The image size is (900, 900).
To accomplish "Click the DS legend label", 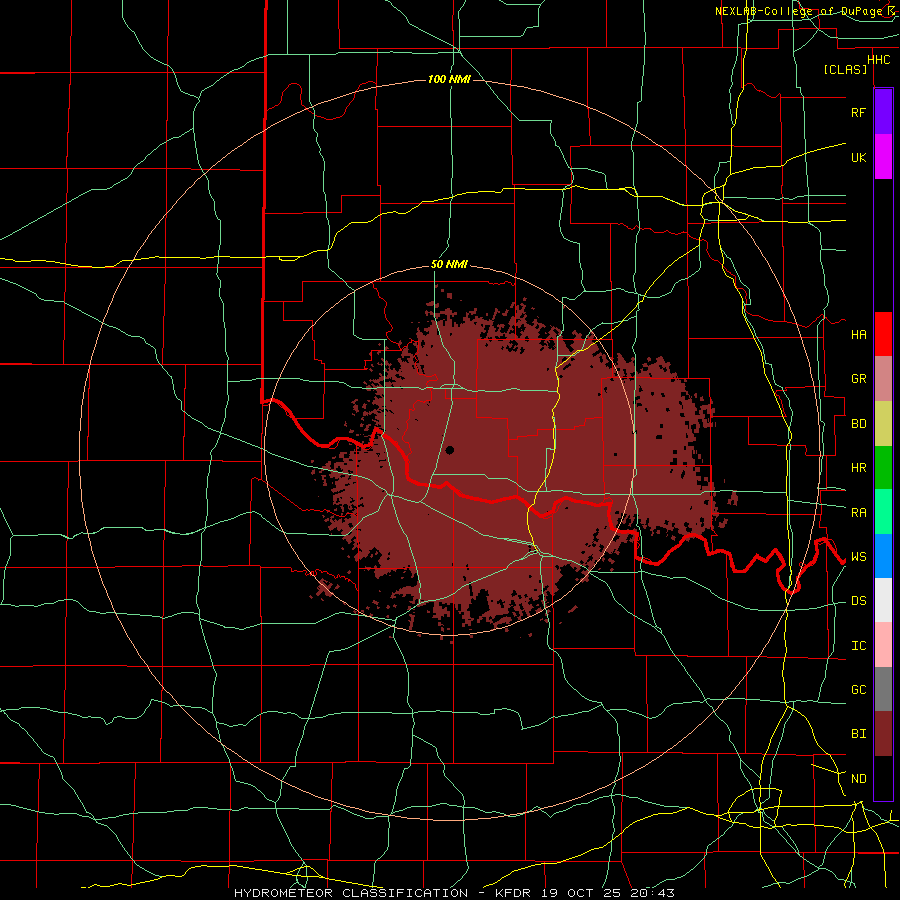I will pyautogui.click(x=858, y=600).
